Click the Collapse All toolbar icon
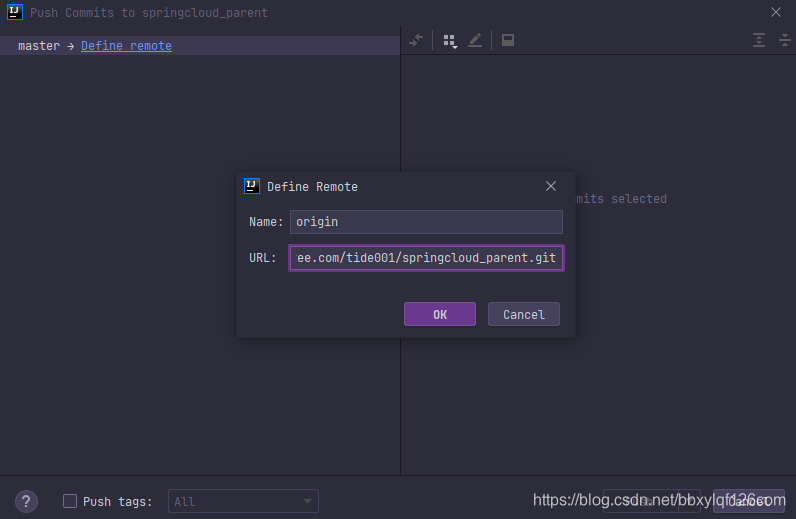The height and width of the screenshot is (519, 796). coord(785,40)
